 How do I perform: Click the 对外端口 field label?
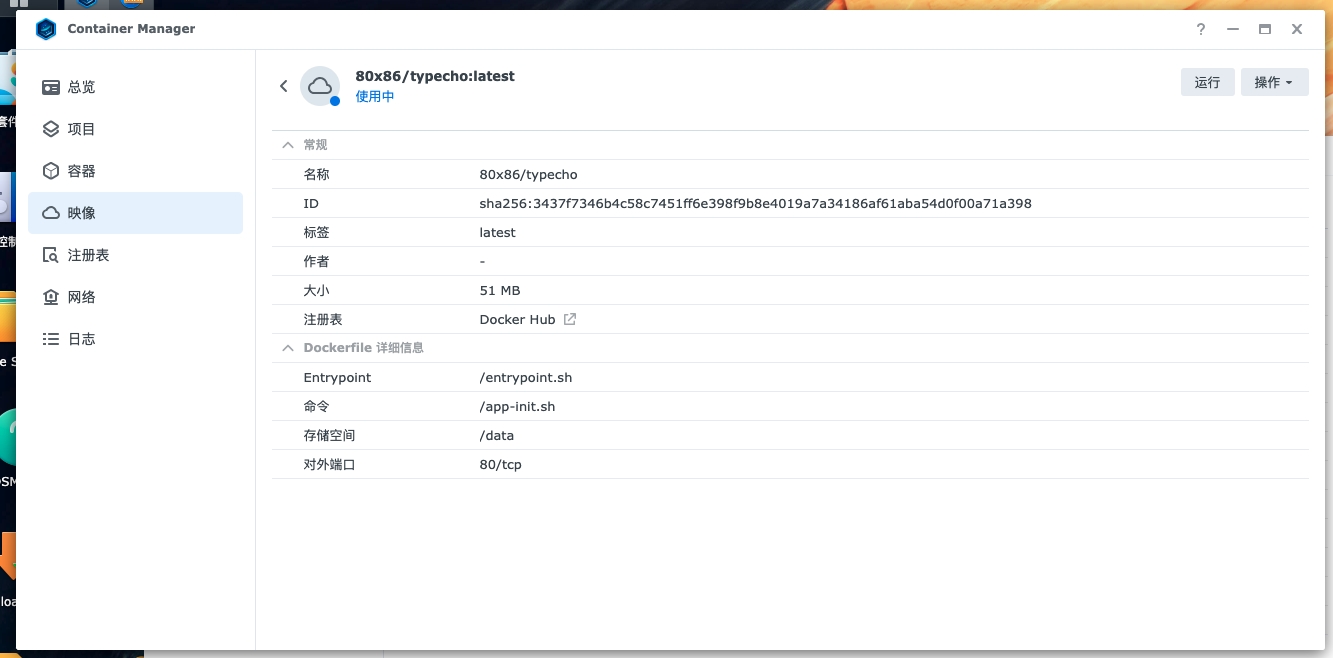pos(330,464)
